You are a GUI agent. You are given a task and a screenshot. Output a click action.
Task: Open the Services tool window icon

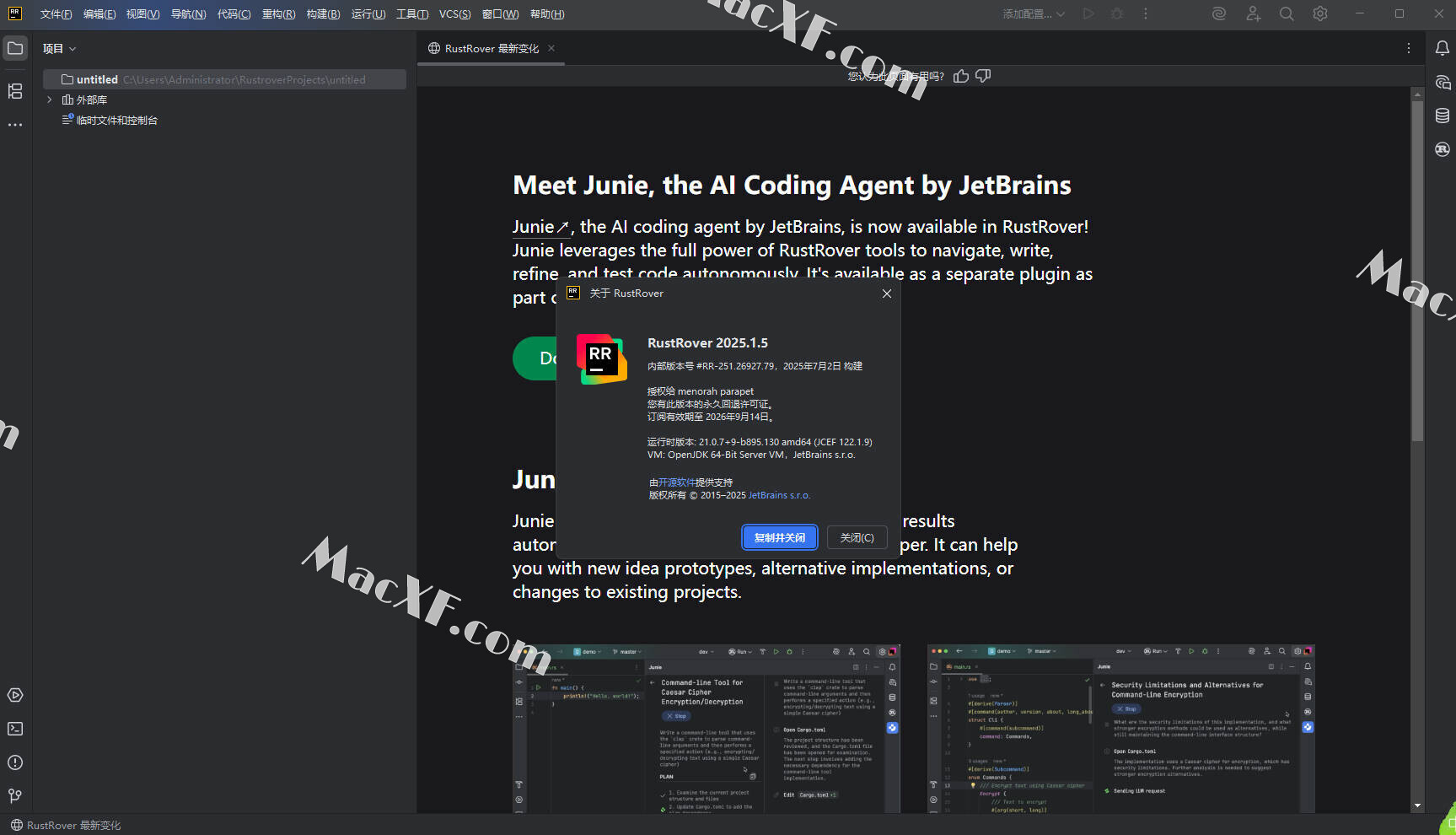tap(15, 695)
